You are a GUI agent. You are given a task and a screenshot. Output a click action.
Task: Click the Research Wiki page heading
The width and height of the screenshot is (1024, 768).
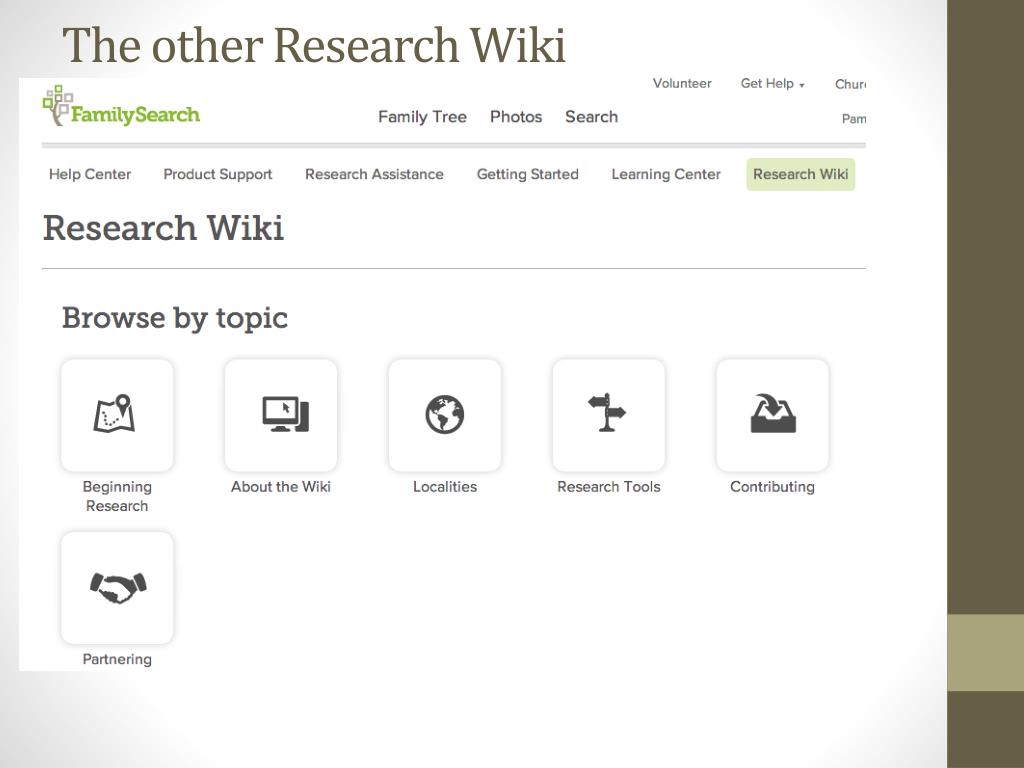pos(163,228)
